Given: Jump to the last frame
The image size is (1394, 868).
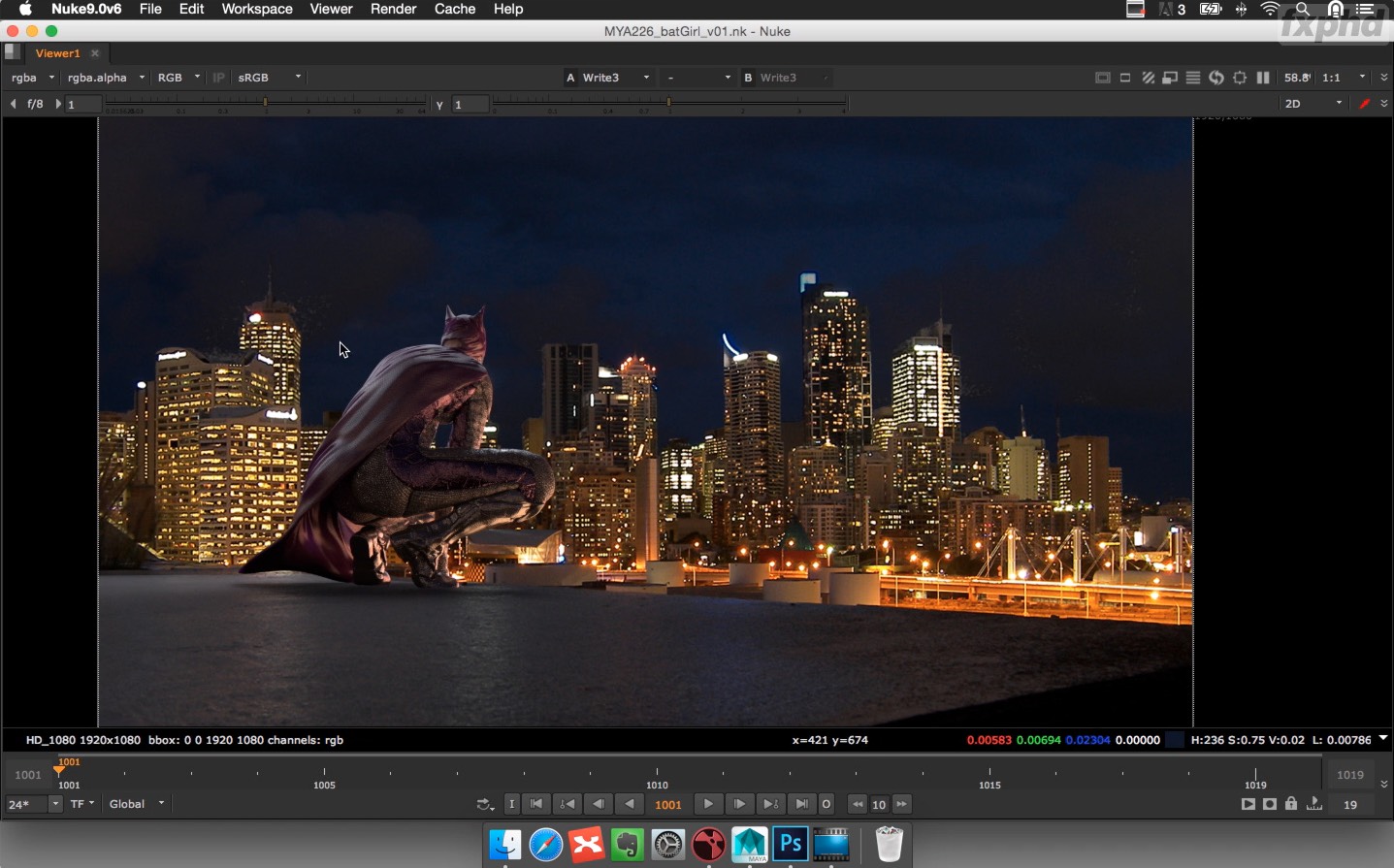Looking at the screenshot, I should tap(801, 804).
